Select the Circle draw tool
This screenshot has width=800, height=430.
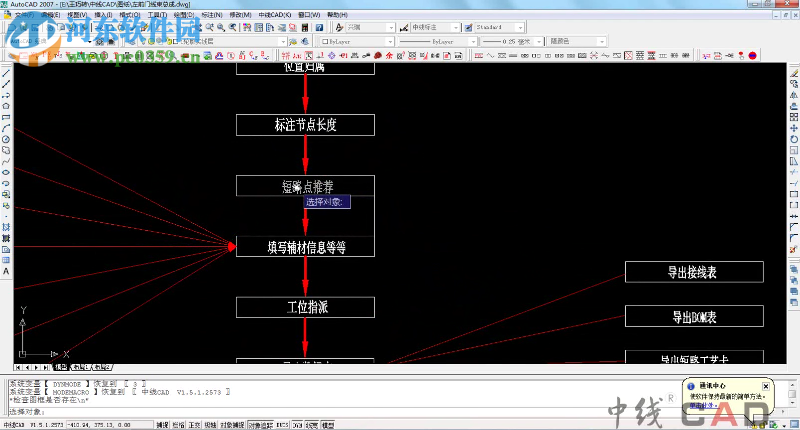pos(6,139)
